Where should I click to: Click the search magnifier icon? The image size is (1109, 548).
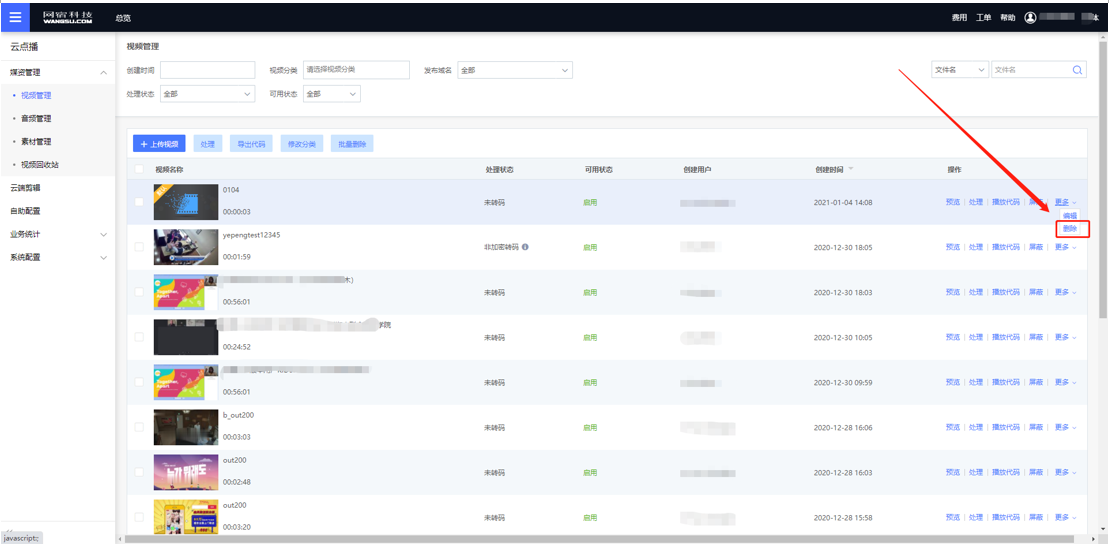[x=1077, y=70]
